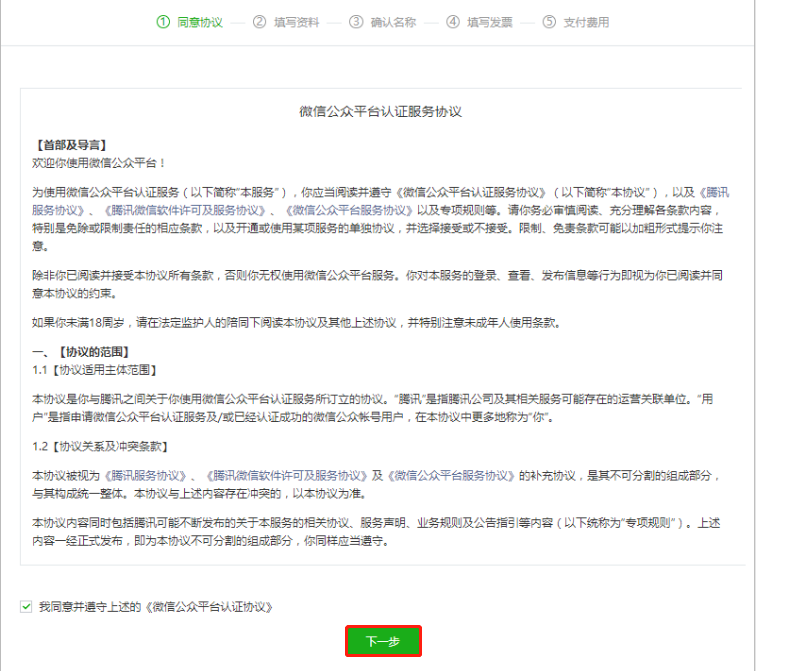Select step 5 支付费用 in progress bar
This screenshot has height=671, width=799.
coord(576,22)
